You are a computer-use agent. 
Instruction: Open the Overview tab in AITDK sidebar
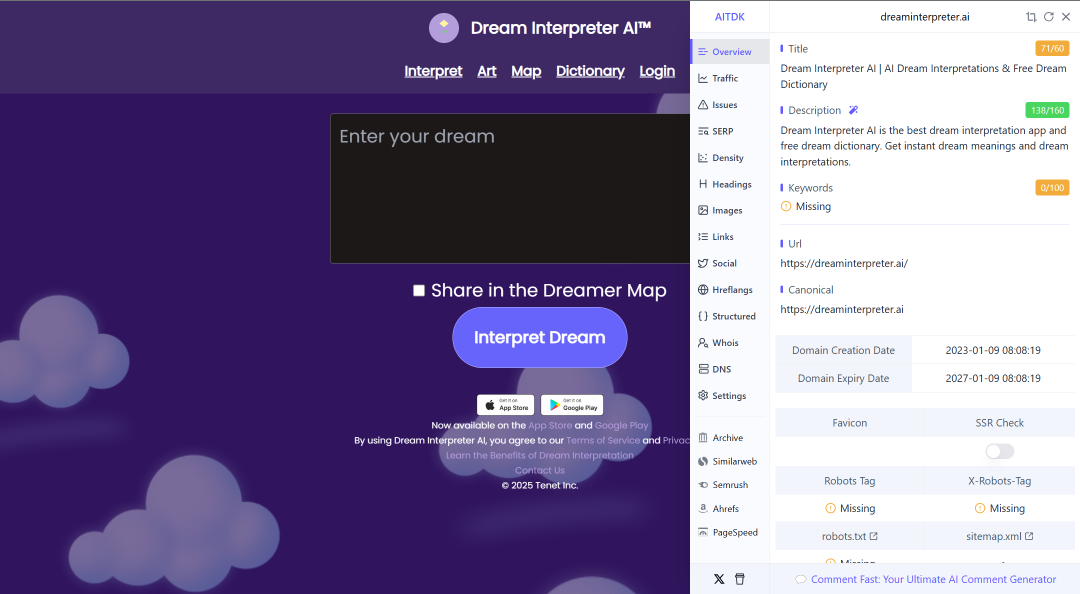(730, 52)
